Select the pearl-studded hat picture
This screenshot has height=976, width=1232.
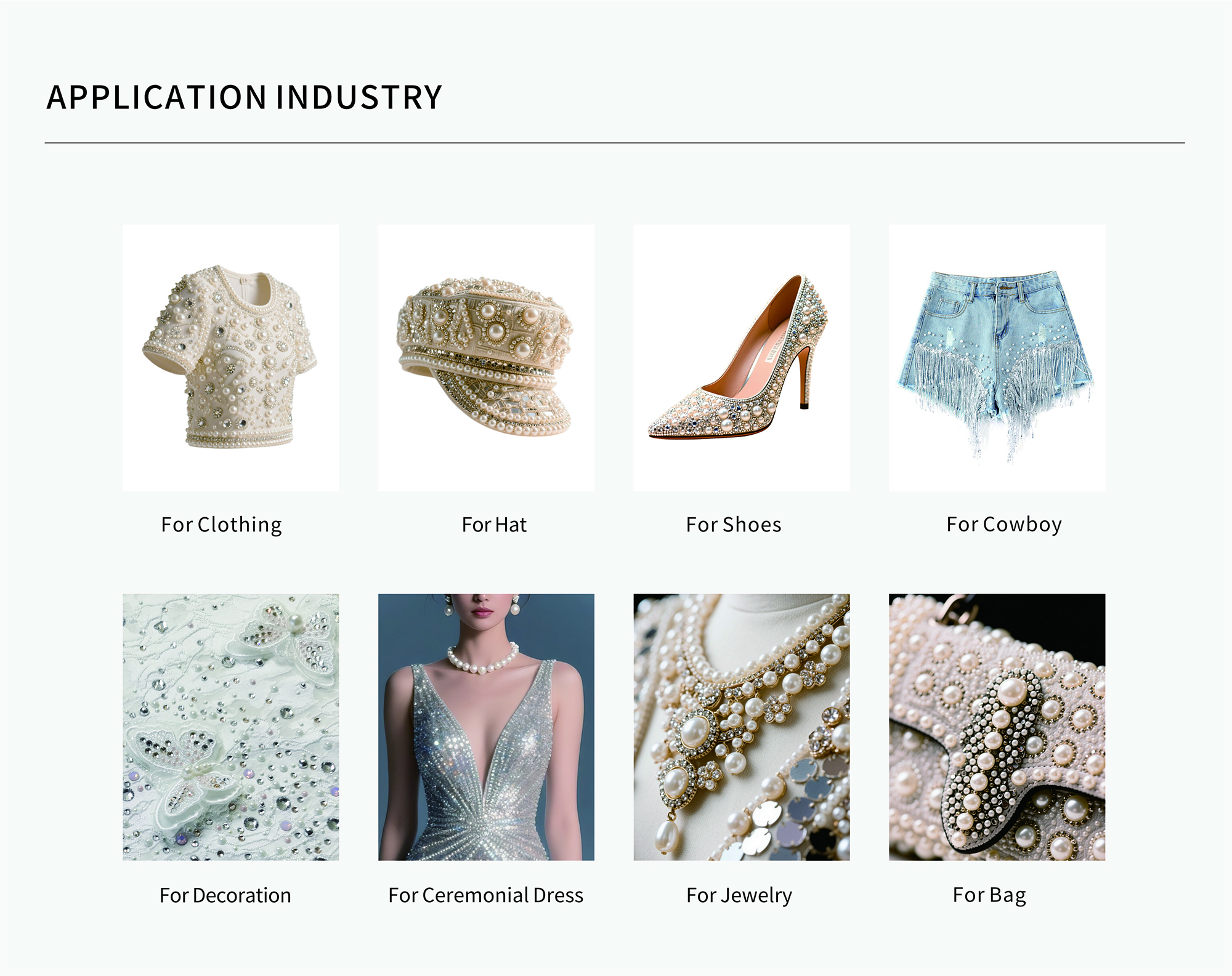pyautogui.click(x=486, y=357)
